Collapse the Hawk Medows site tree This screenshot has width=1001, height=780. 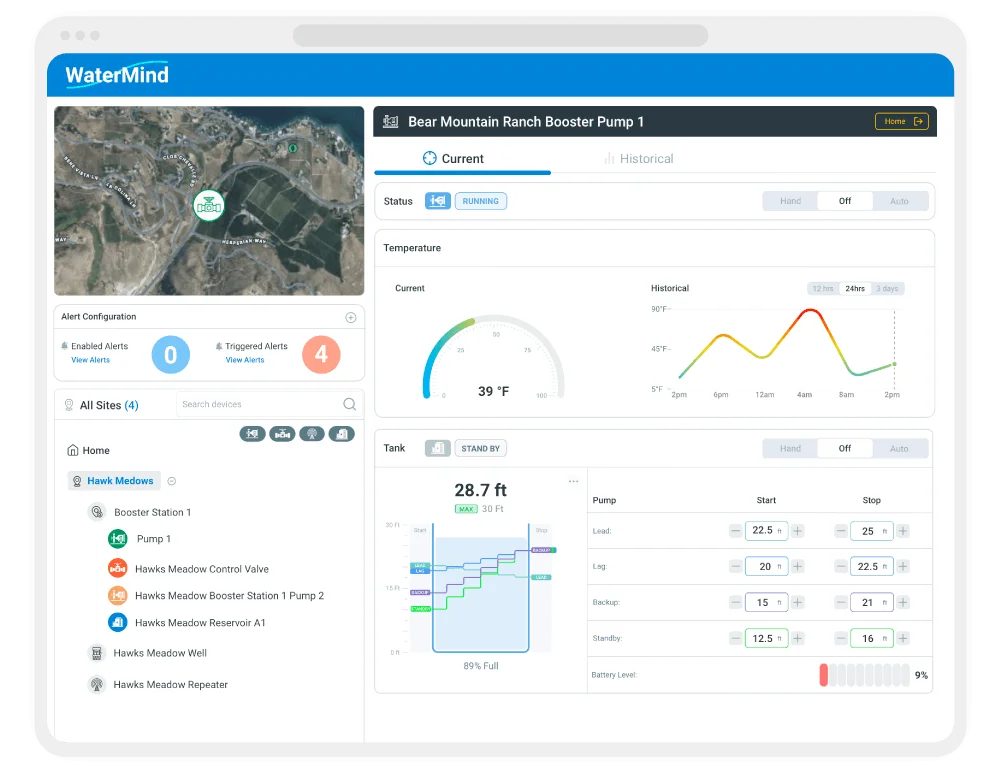coord(172,481)
